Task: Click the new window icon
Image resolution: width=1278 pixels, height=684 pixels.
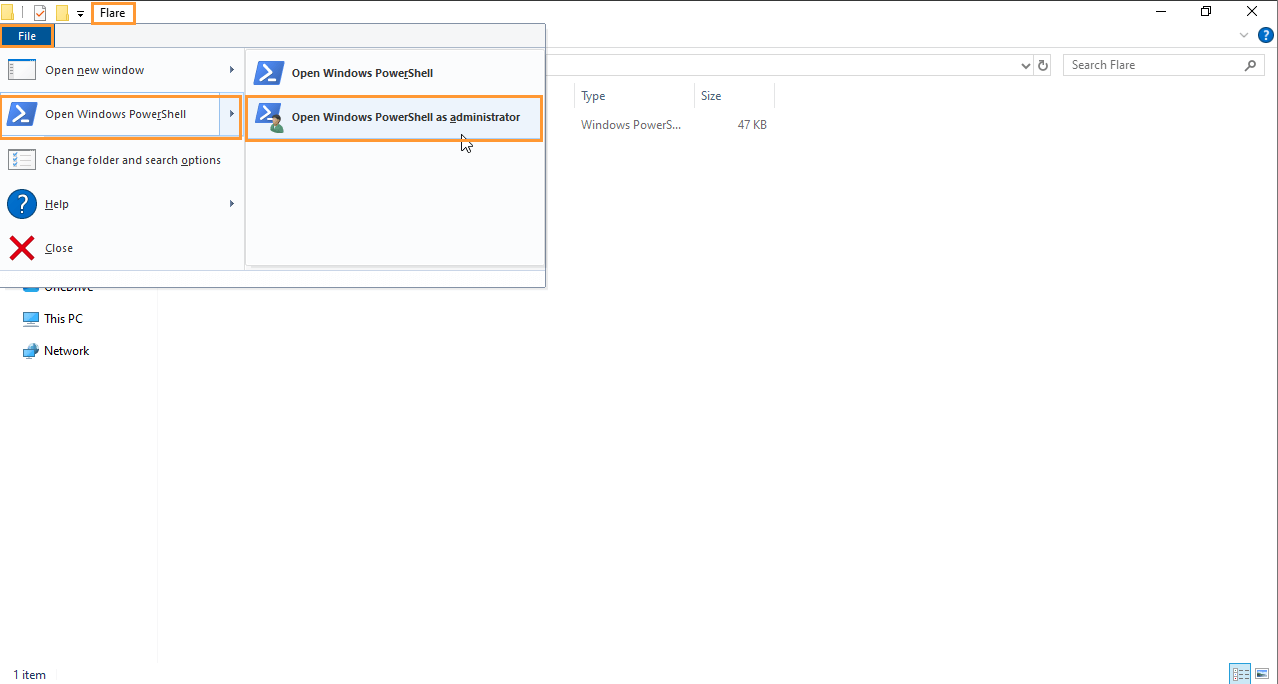Action: [x=22, y=70]
